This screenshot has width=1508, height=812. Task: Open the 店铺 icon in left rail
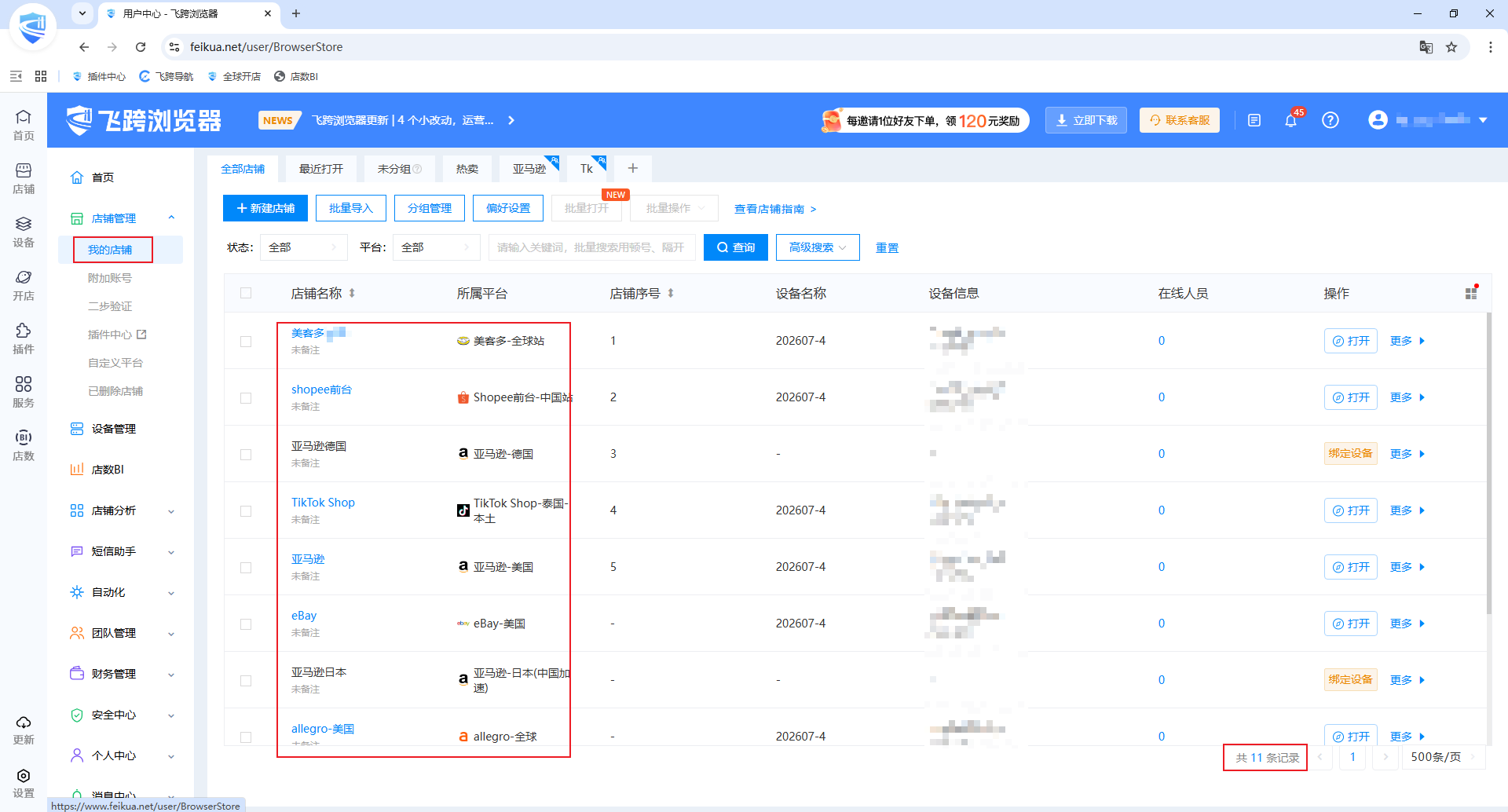coord(24,178)
